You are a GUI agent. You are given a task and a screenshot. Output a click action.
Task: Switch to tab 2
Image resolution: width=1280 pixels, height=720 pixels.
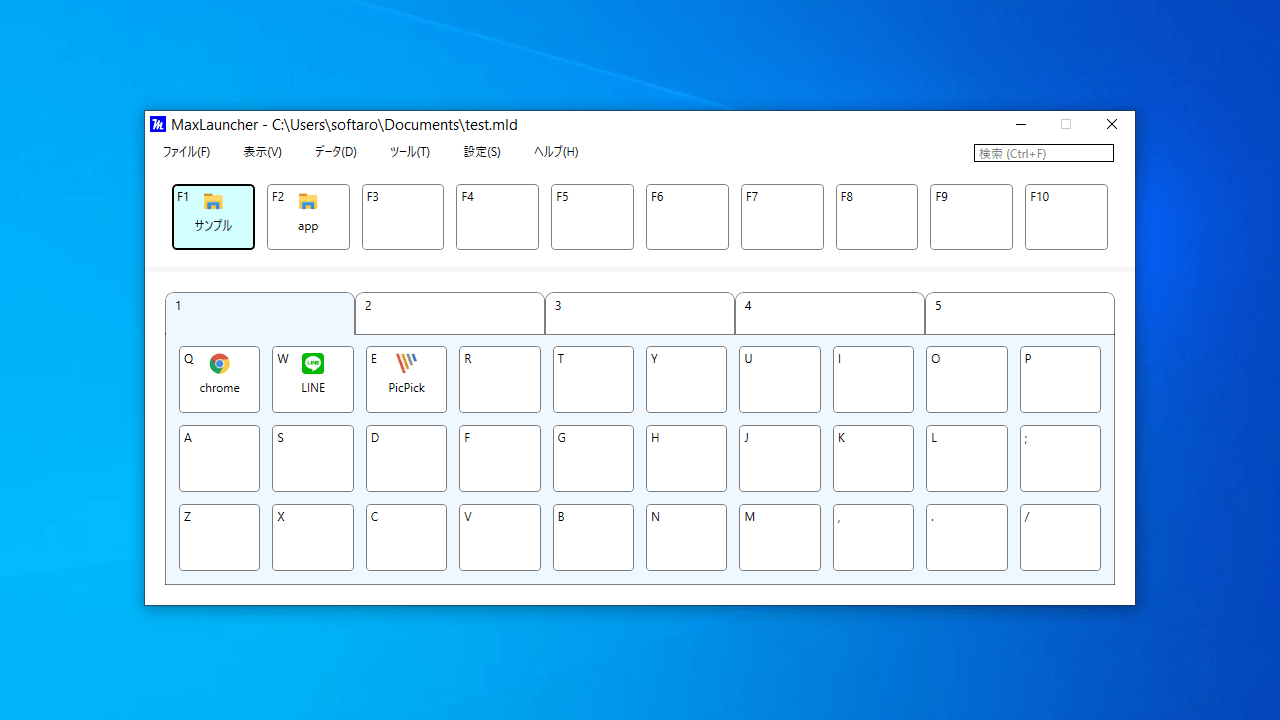450,313
